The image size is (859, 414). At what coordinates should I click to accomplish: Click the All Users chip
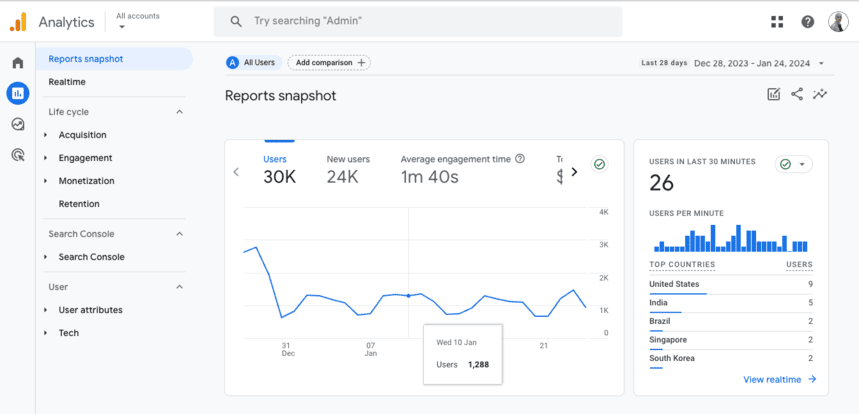point(254,63)
